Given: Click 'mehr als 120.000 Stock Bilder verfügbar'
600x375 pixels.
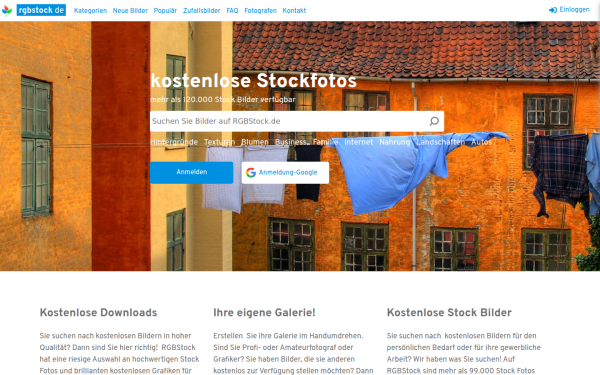Looking at the screenshot, I should point(223,99).
